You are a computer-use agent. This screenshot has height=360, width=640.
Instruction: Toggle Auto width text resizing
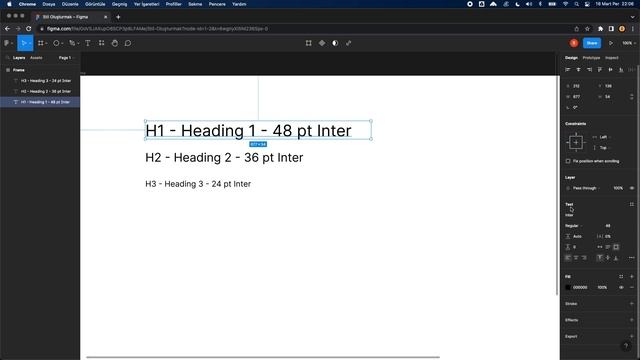tap(600, 247)
